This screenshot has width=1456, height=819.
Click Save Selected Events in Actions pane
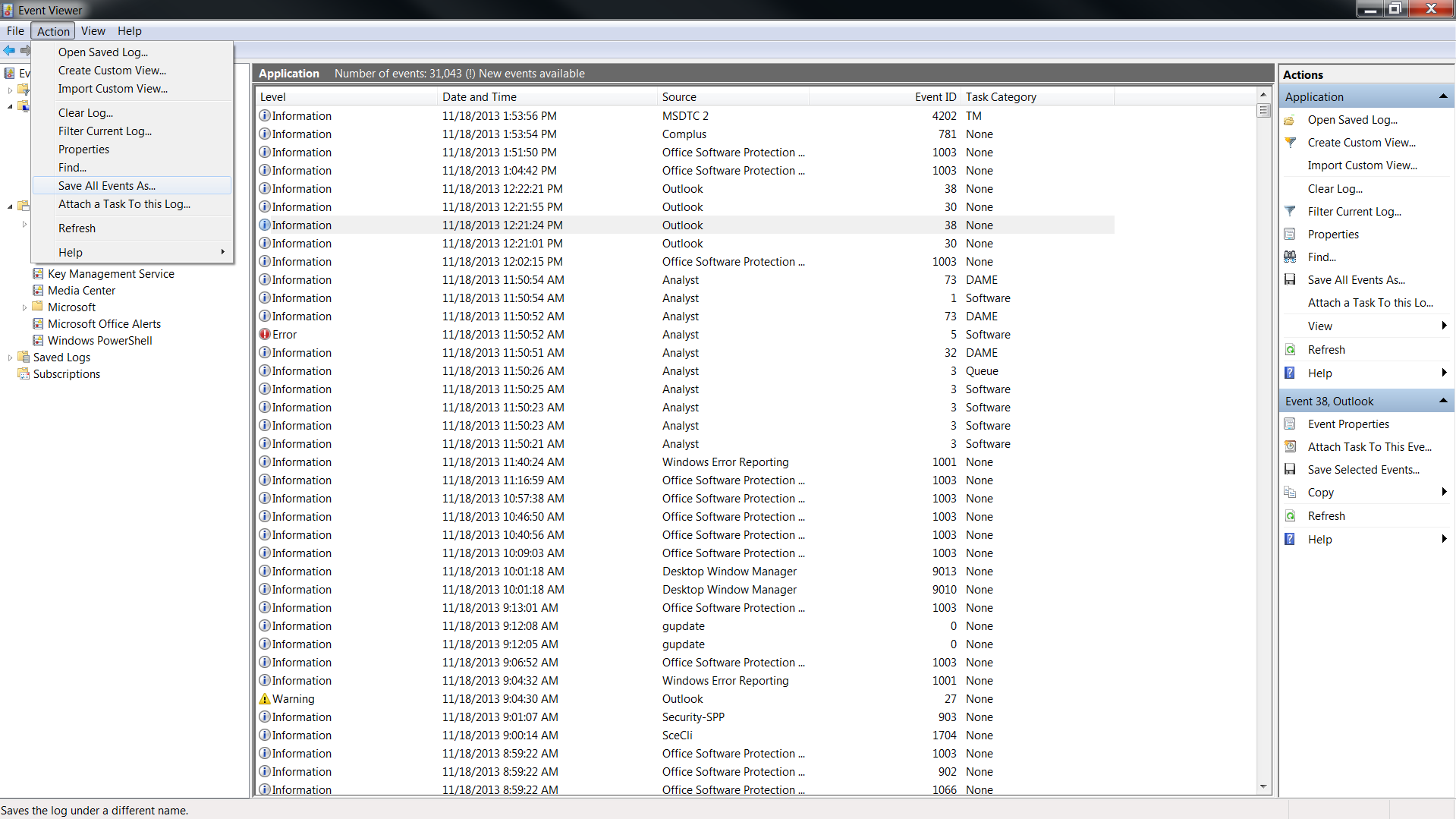tap(1363, 469)
